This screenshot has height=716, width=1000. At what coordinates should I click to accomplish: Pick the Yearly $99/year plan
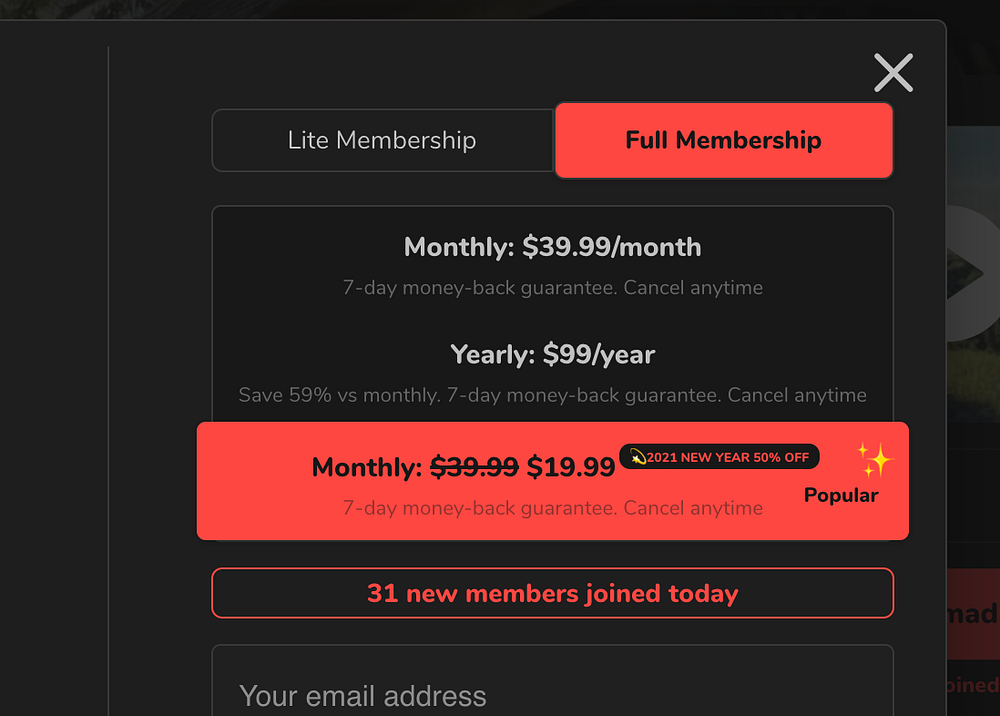pos(552,354)
